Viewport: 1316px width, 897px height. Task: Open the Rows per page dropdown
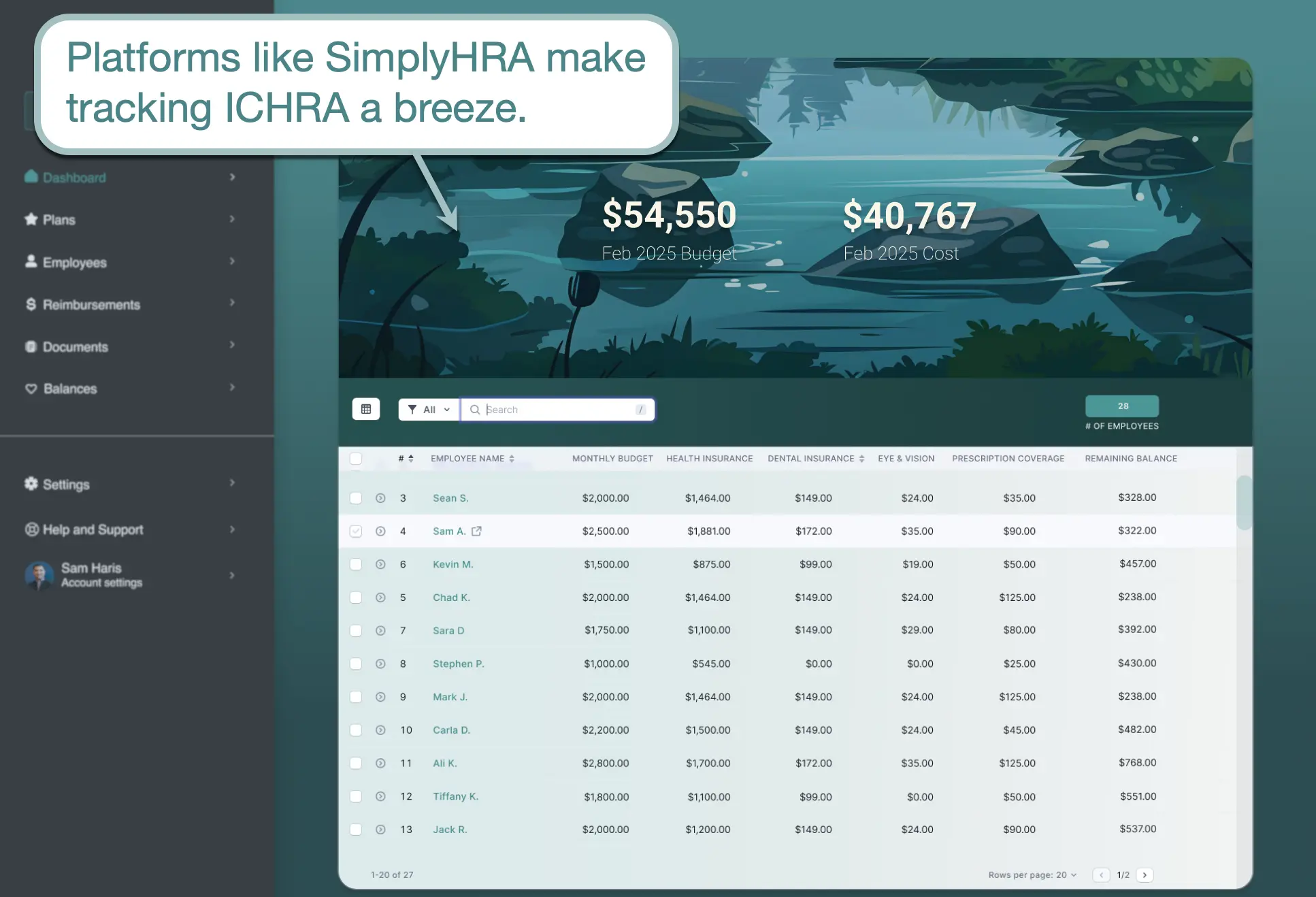coord(1066,875)
